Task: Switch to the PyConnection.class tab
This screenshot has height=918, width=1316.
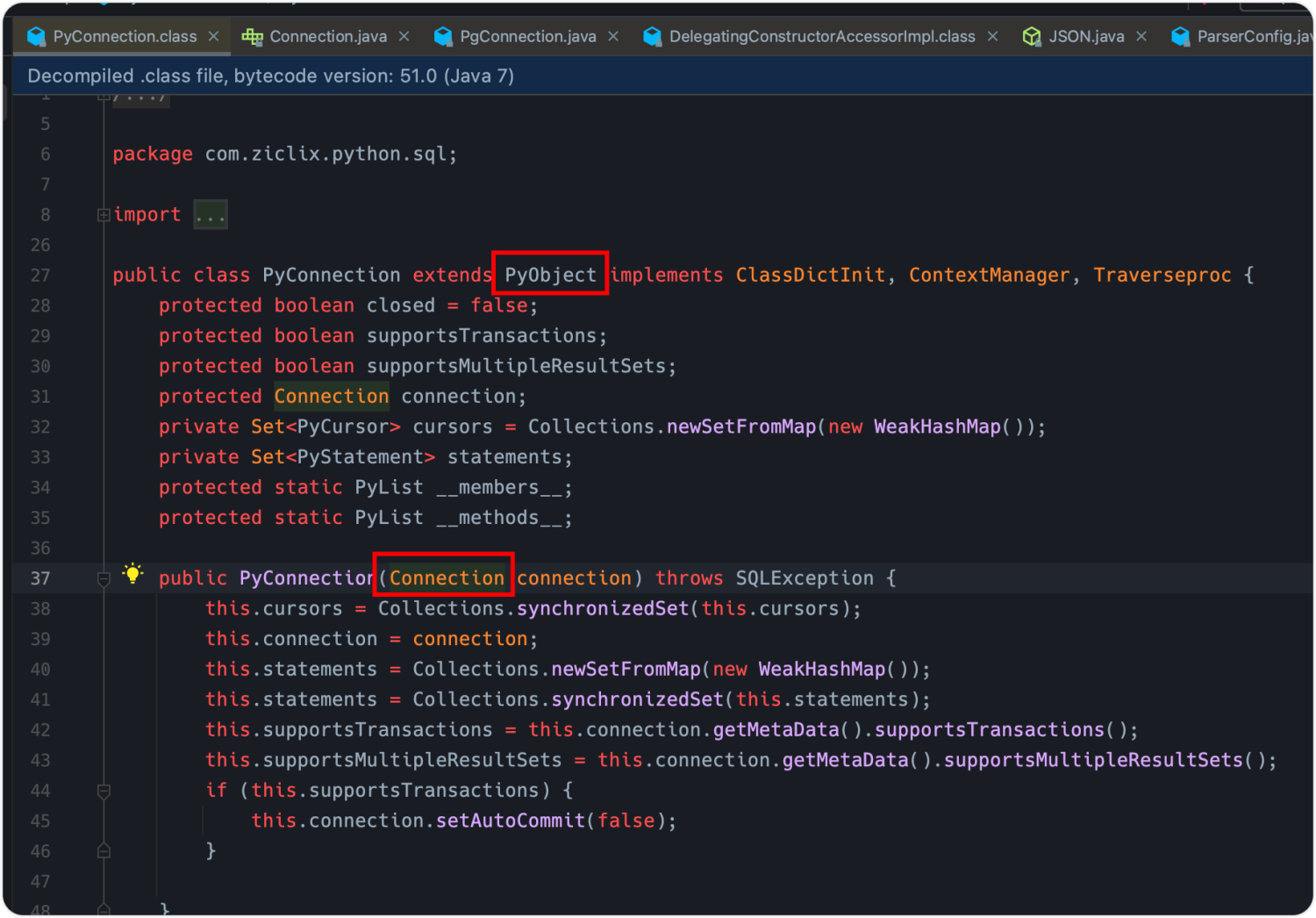Action: click(124, 36)
